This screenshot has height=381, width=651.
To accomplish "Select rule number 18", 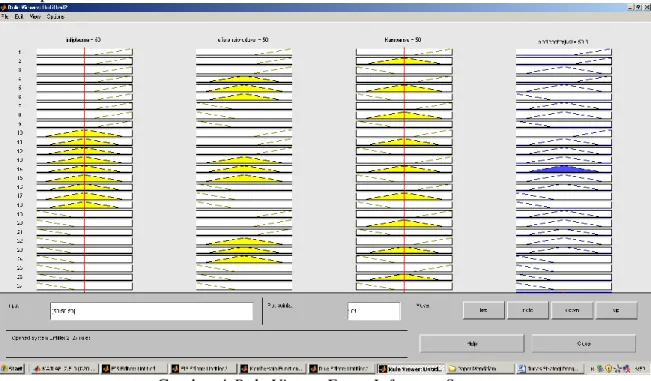I will click(x=20, y=205).
